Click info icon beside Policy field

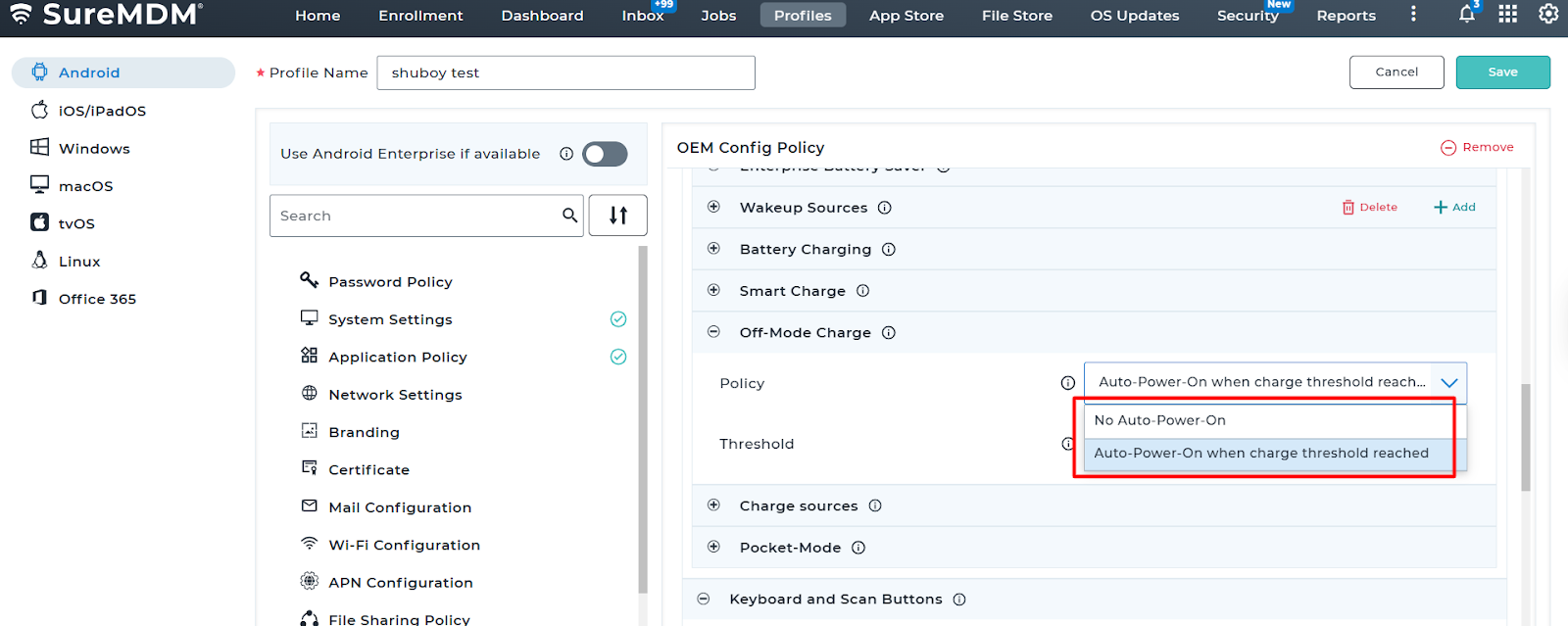coord(1067,383)
